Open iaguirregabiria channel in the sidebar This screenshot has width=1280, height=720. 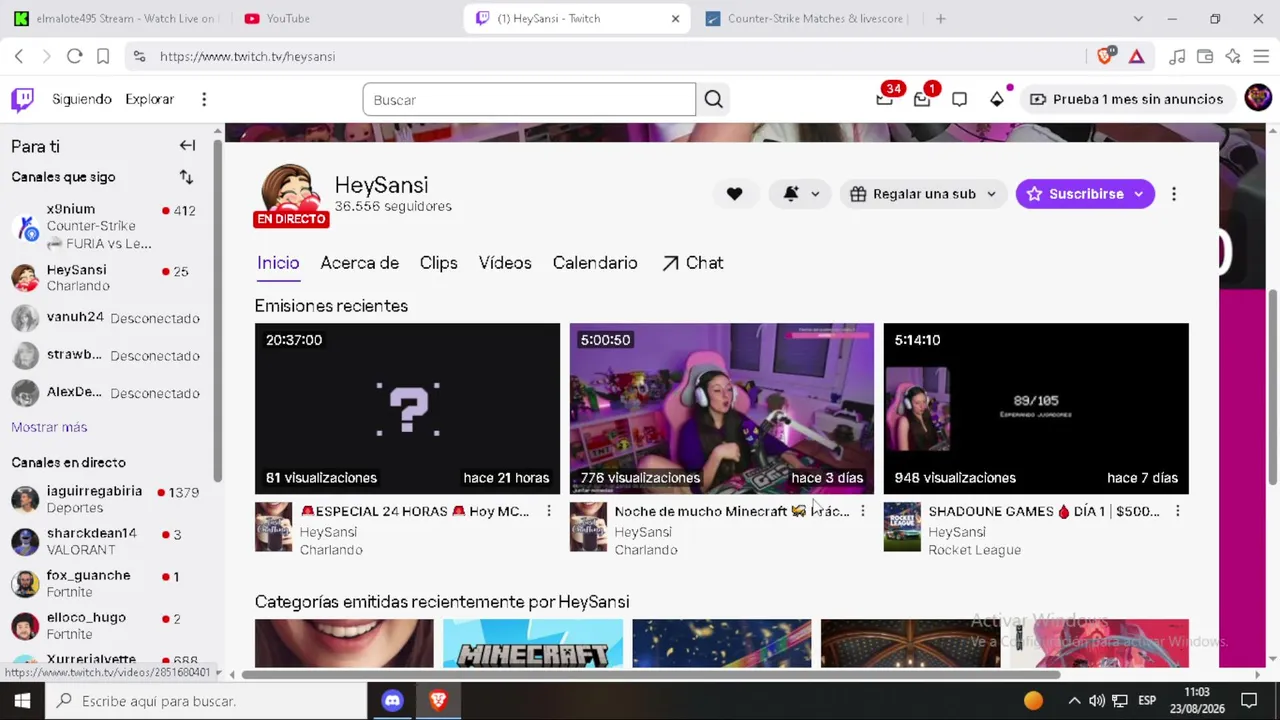tap(106, 499)
